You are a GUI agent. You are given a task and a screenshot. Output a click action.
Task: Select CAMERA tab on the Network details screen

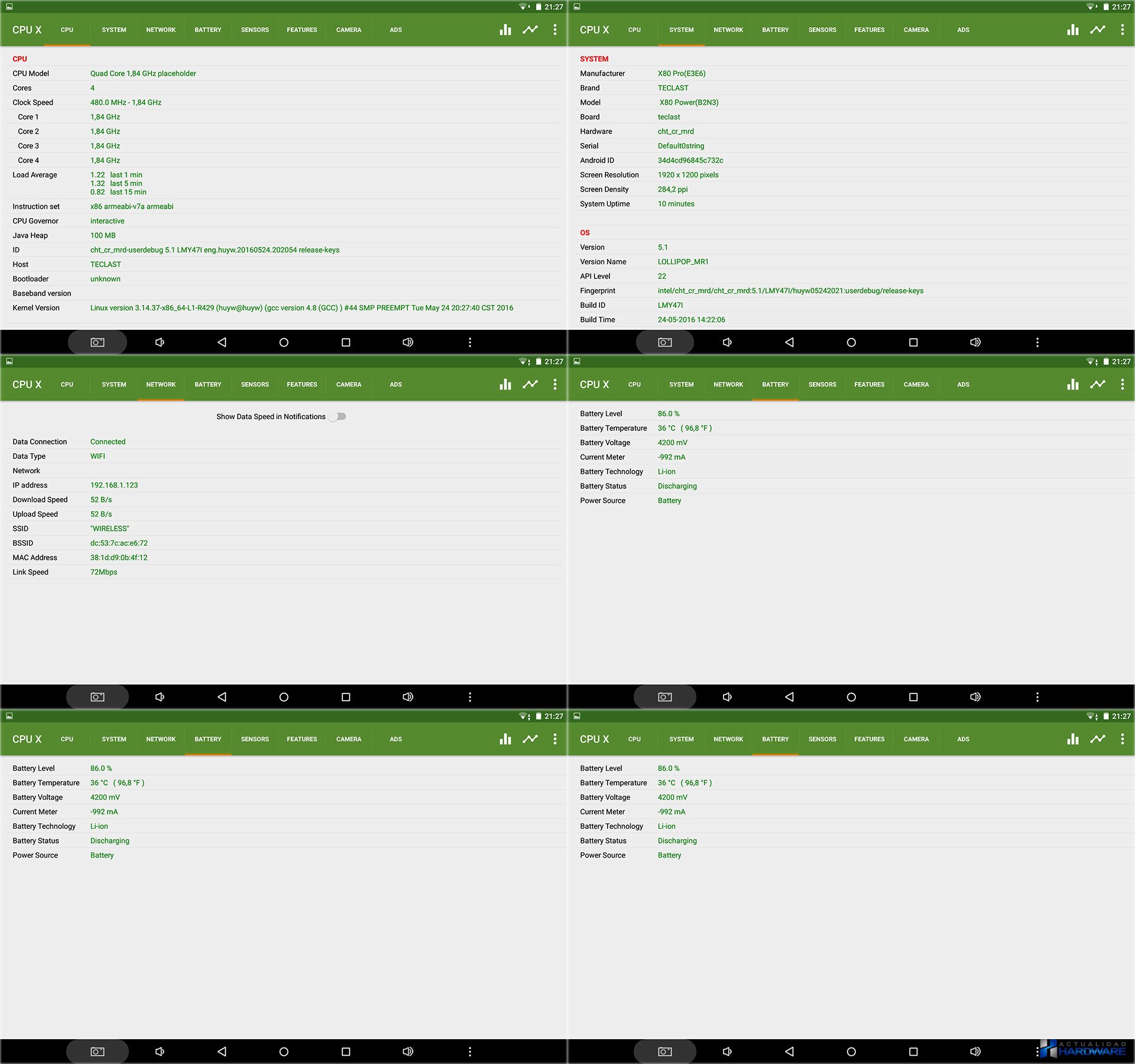pos(349,384)
